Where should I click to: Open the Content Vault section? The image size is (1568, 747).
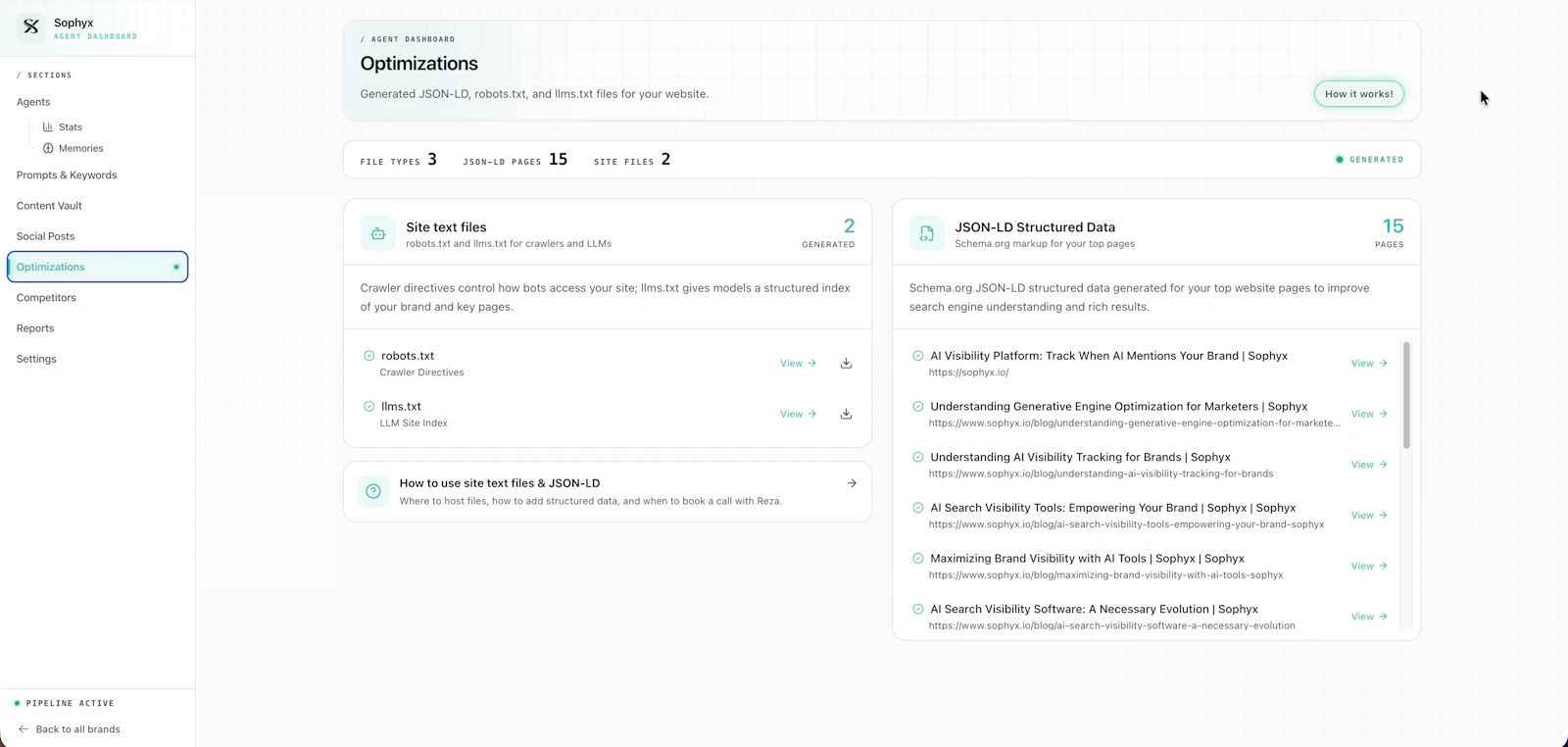tap(49, 206)
